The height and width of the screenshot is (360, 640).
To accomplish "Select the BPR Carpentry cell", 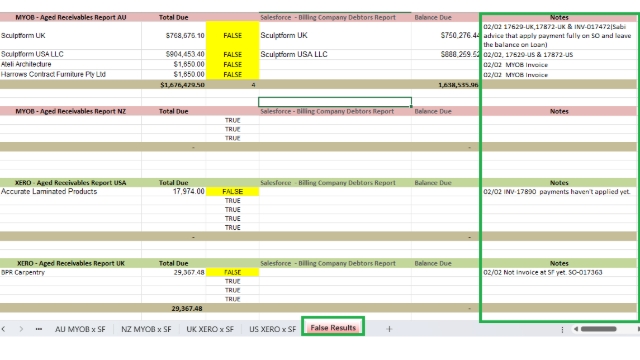I will 71,272.
